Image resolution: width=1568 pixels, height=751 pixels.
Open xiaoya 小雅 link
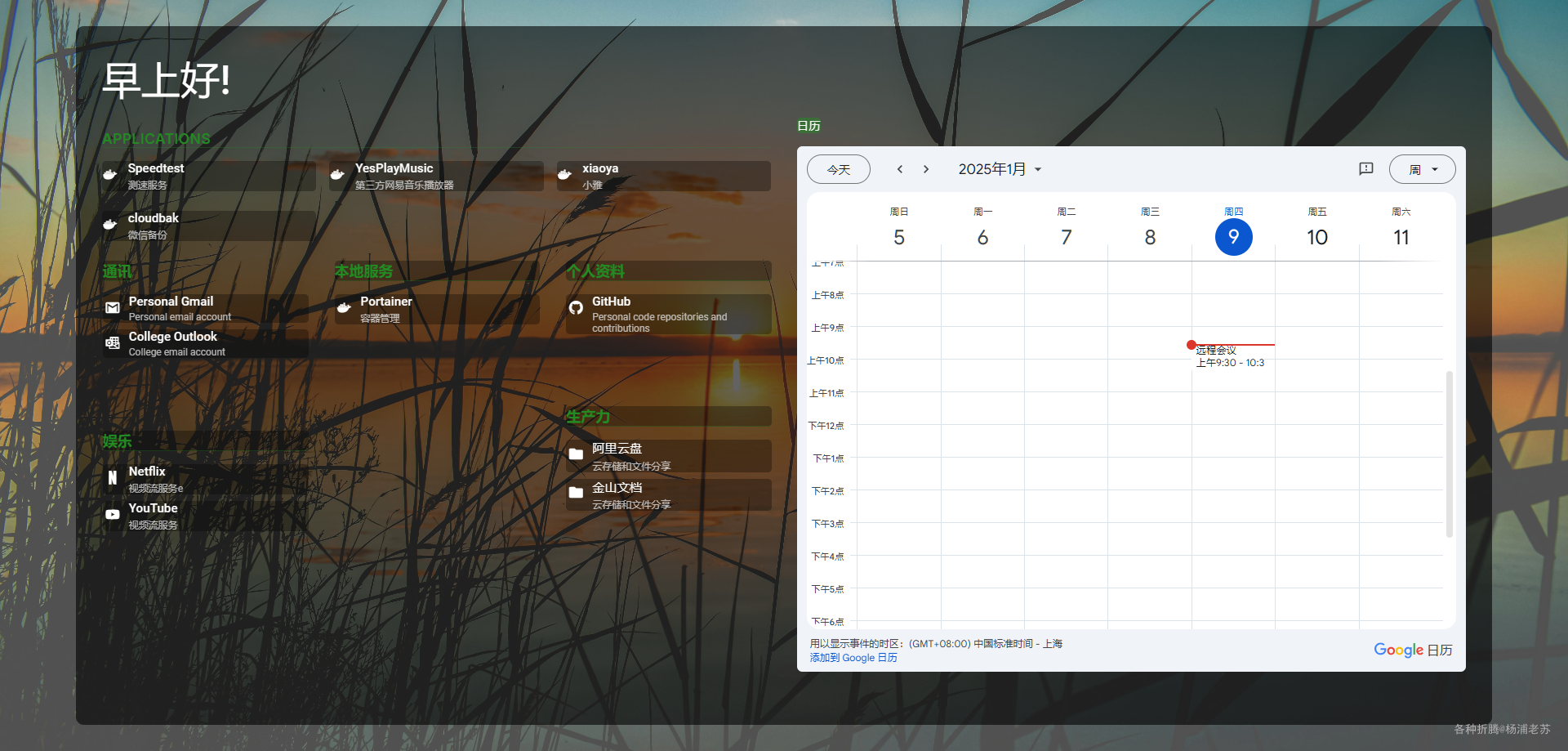pos(663,176)
